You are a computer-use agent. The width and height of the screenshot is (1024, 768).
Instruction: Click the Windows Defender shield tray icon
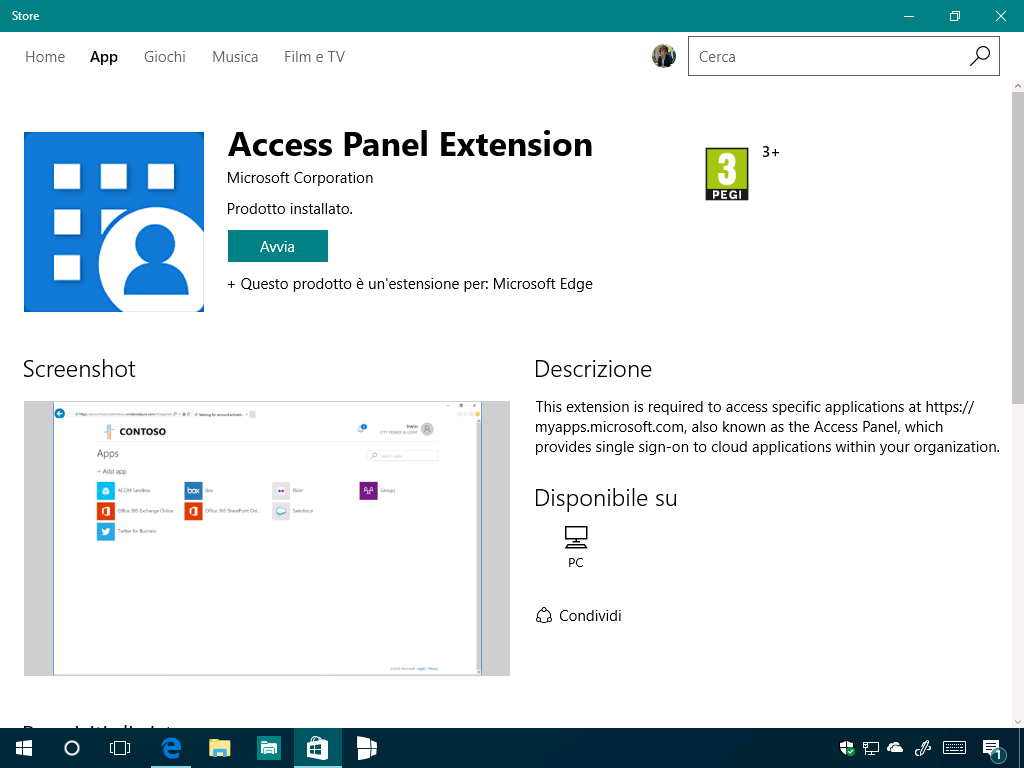click(847, 748)
